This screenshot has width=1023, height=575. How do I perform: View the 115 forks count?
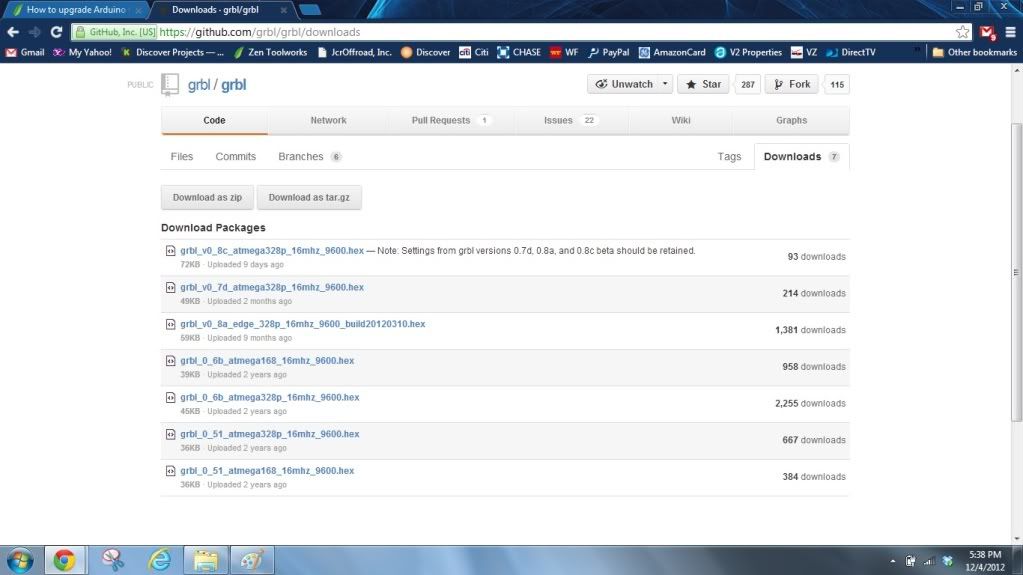837,84
